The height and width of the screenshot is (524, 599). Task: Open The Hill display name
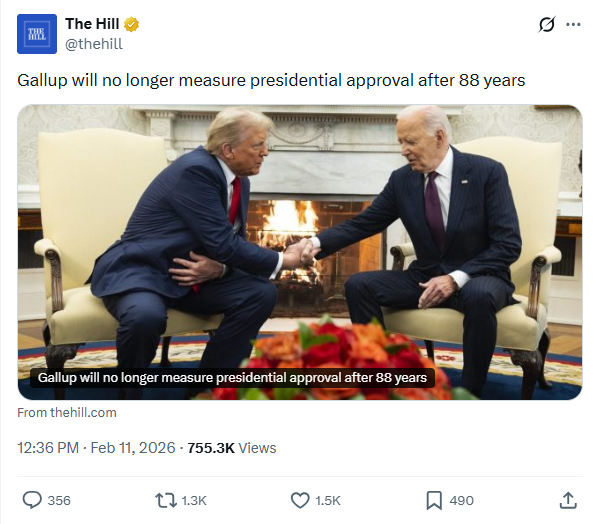coord(92,24)
